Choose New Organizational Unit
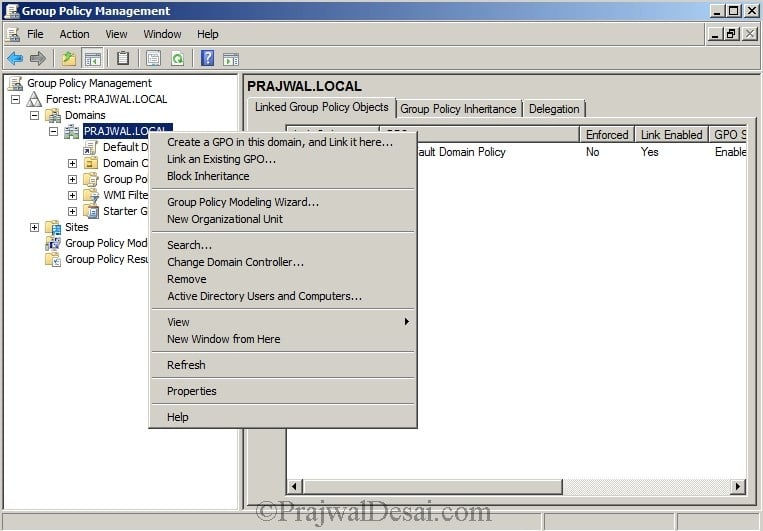763x531 pixels. [283, 219]
